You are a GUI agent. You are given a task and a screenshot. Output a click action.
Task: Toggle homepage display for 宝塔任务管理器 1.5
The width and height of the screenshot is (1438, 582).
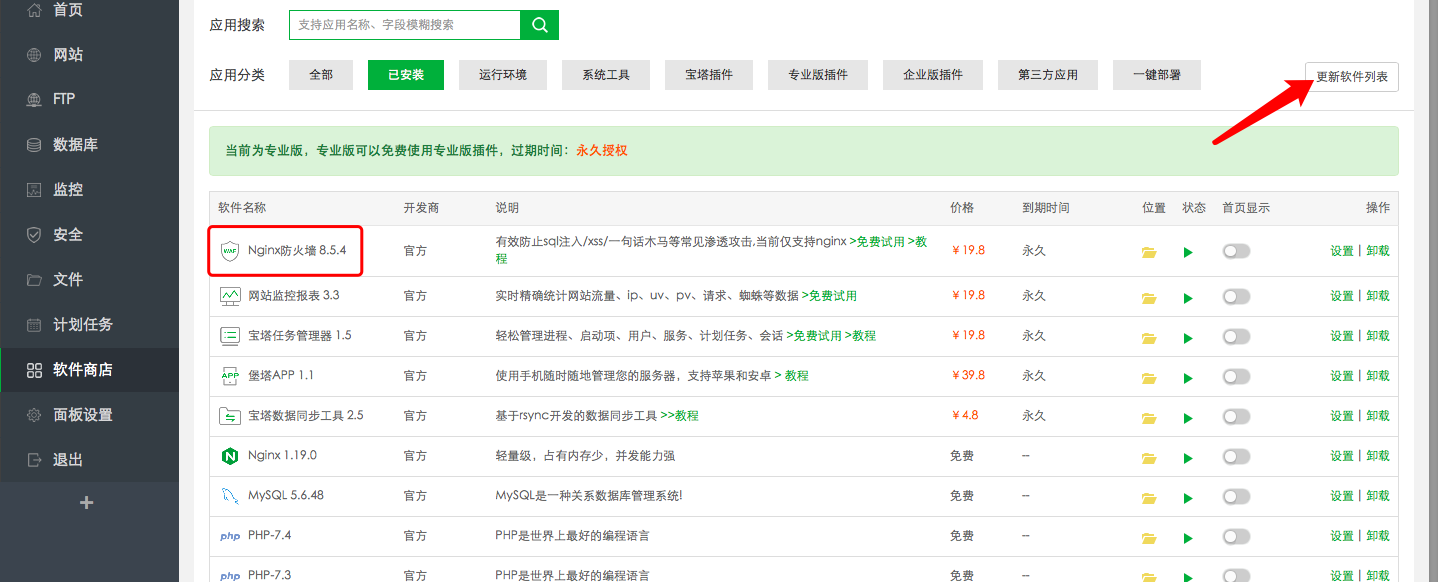pos(1236,336)
